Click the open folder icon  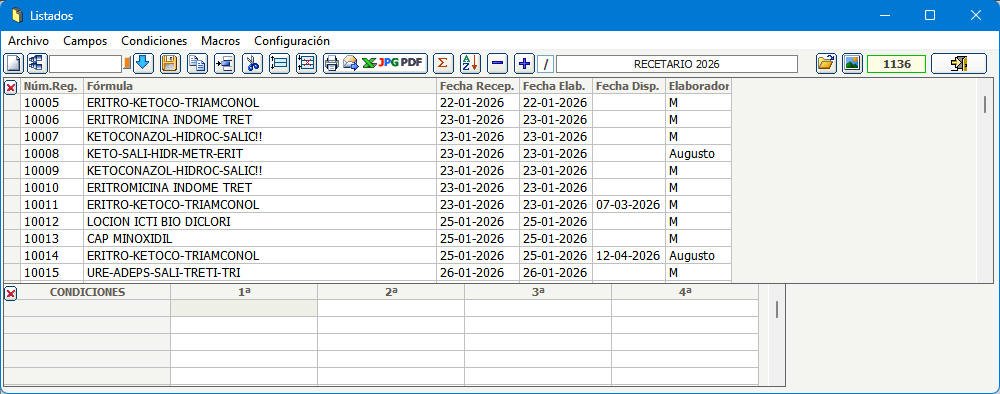(827, 63)
